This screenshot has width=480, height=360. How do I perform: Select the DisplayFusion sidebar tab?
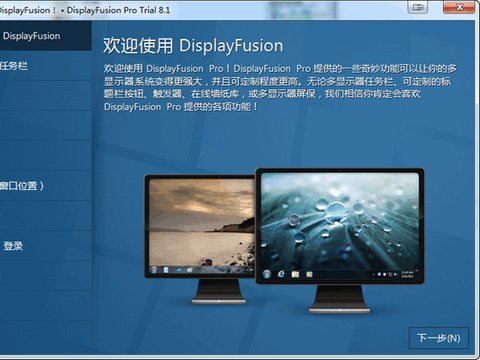(46, 36)
